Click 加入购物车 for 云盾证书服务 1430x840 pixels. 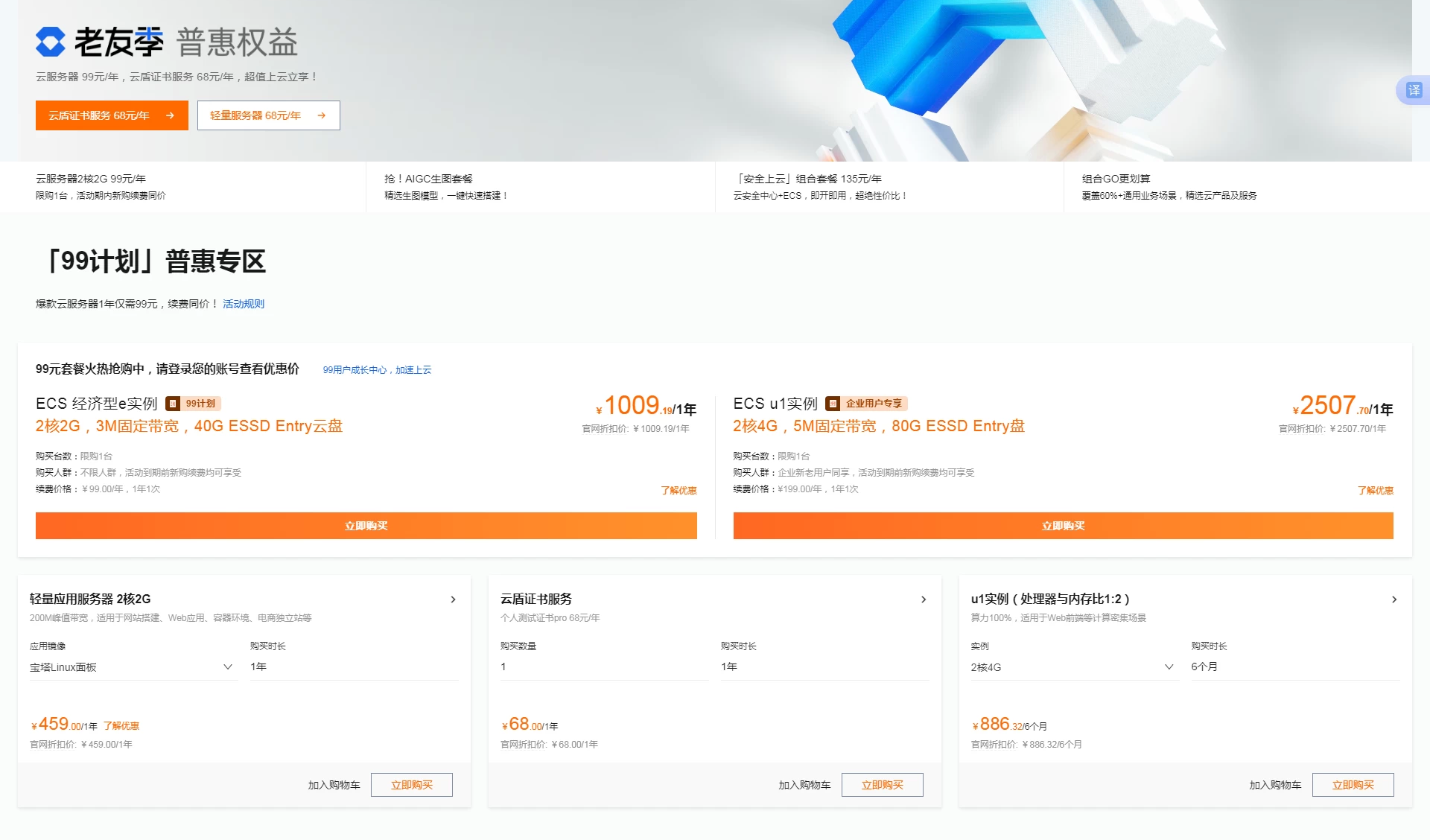coord(804,785)
